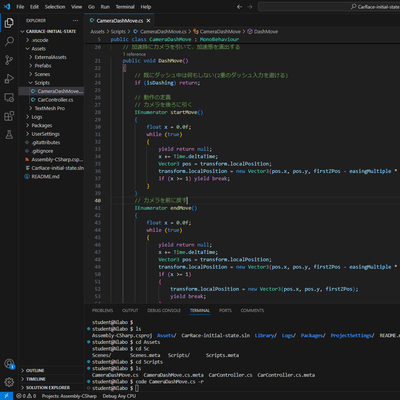The image size is (400, 400).
Task: Click line number 40 in the gutter
Action: pos(97,201)
